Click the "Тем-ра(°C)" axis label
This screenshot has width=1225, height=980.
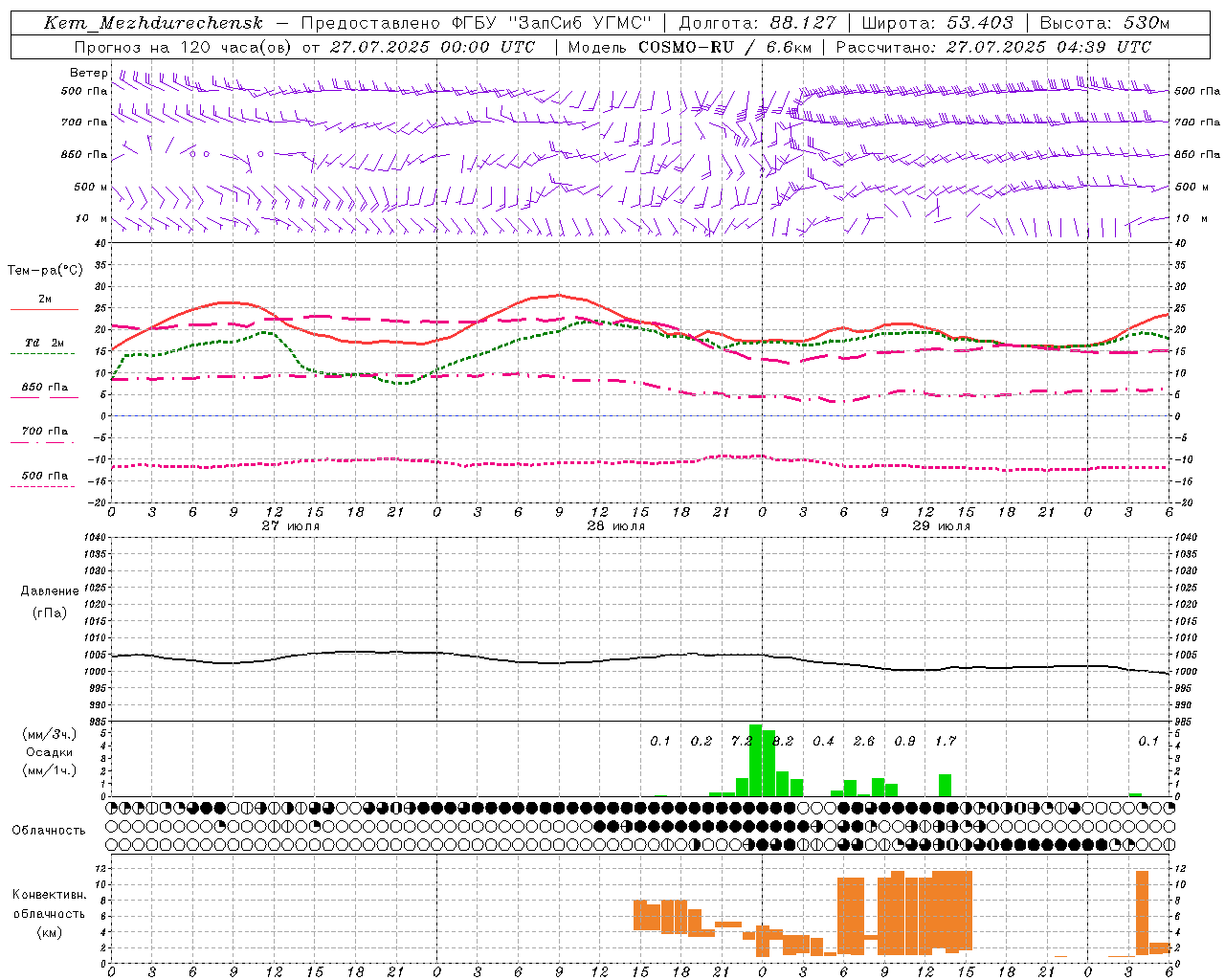click(45, 271)
